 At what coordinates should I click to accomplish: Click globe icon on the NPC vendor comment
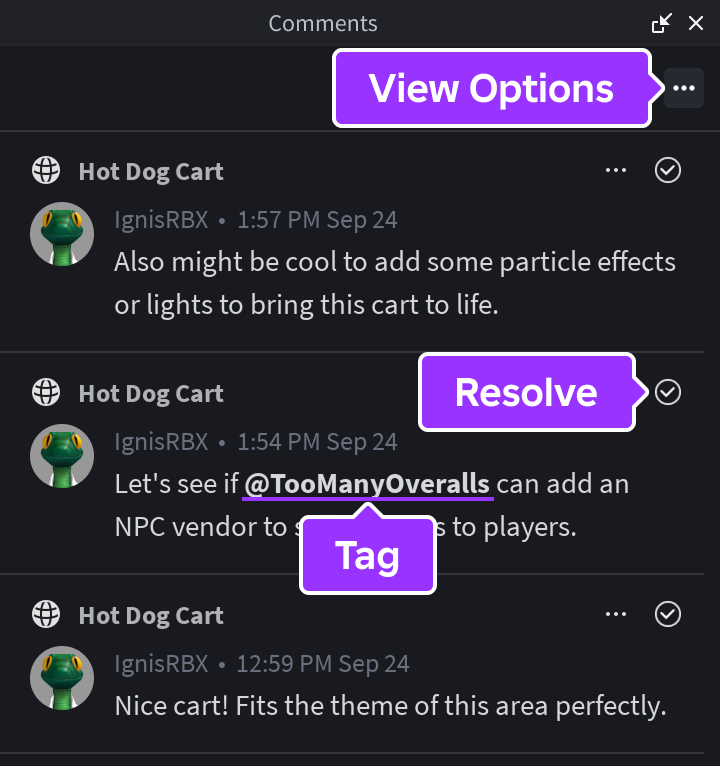click(45, 393)
